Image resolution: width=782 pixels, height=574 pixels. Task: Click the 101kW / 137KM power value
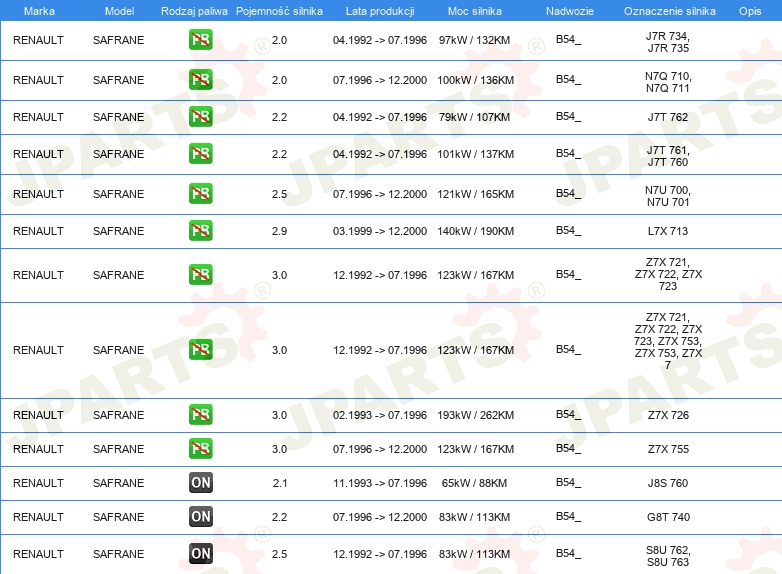point(475,154)
